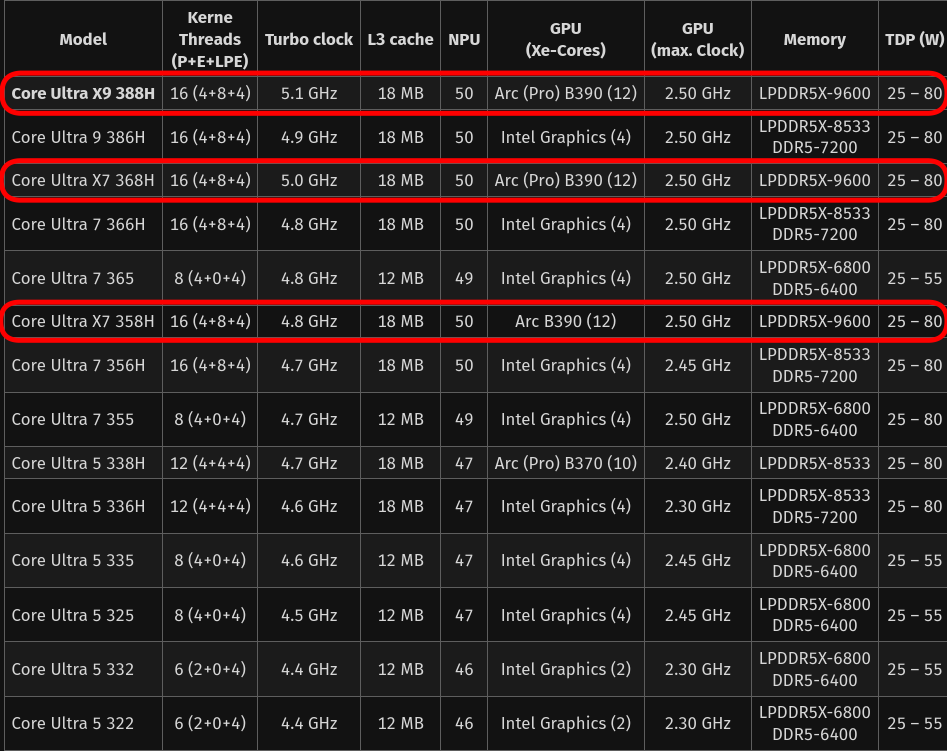Select the Core Ultra 7 366H model cell

tap(79, 224)
